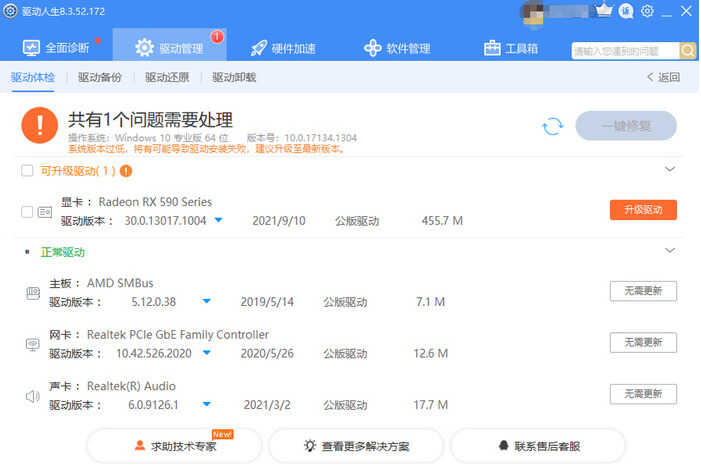The image size is (701, 468).
Task: Click the refresh scan icon
Action: [552, 126]
